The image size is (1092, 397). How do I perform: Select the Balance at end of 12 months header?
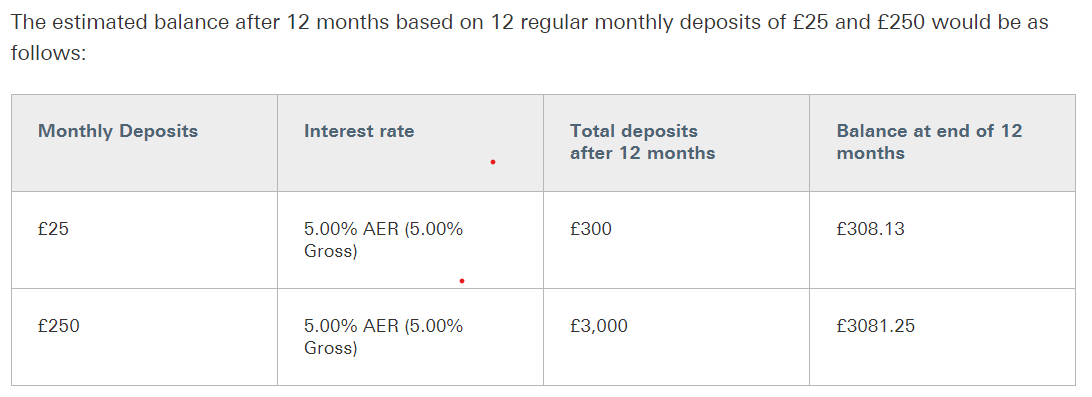pyautogui.click(x=929, y=142)
